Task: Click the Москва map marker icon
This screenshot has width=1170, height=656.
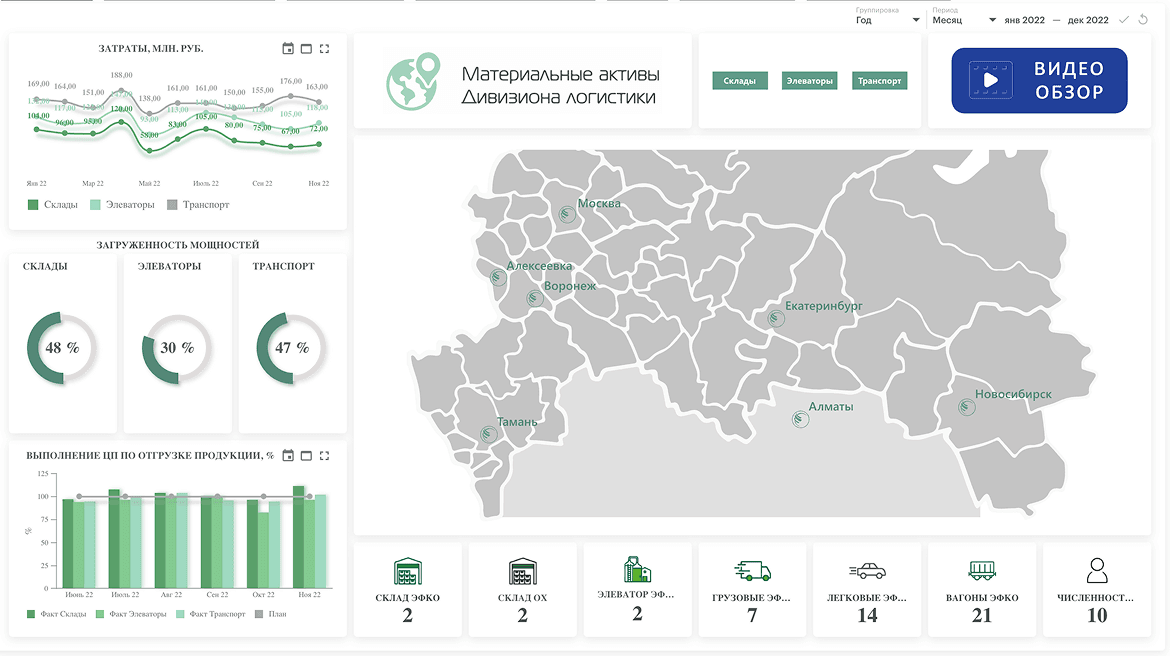Action: [x=567, y=215]
